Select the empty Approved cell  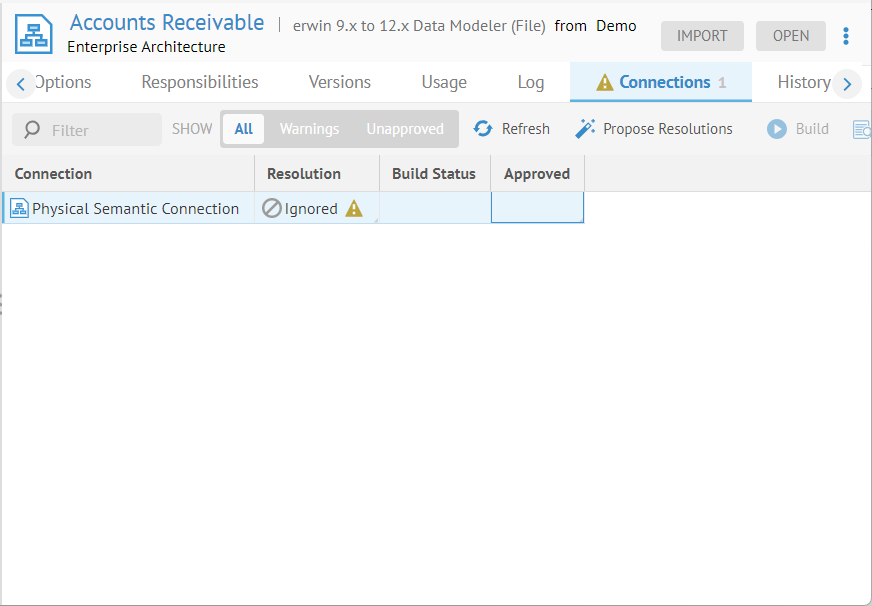[537, 208]
